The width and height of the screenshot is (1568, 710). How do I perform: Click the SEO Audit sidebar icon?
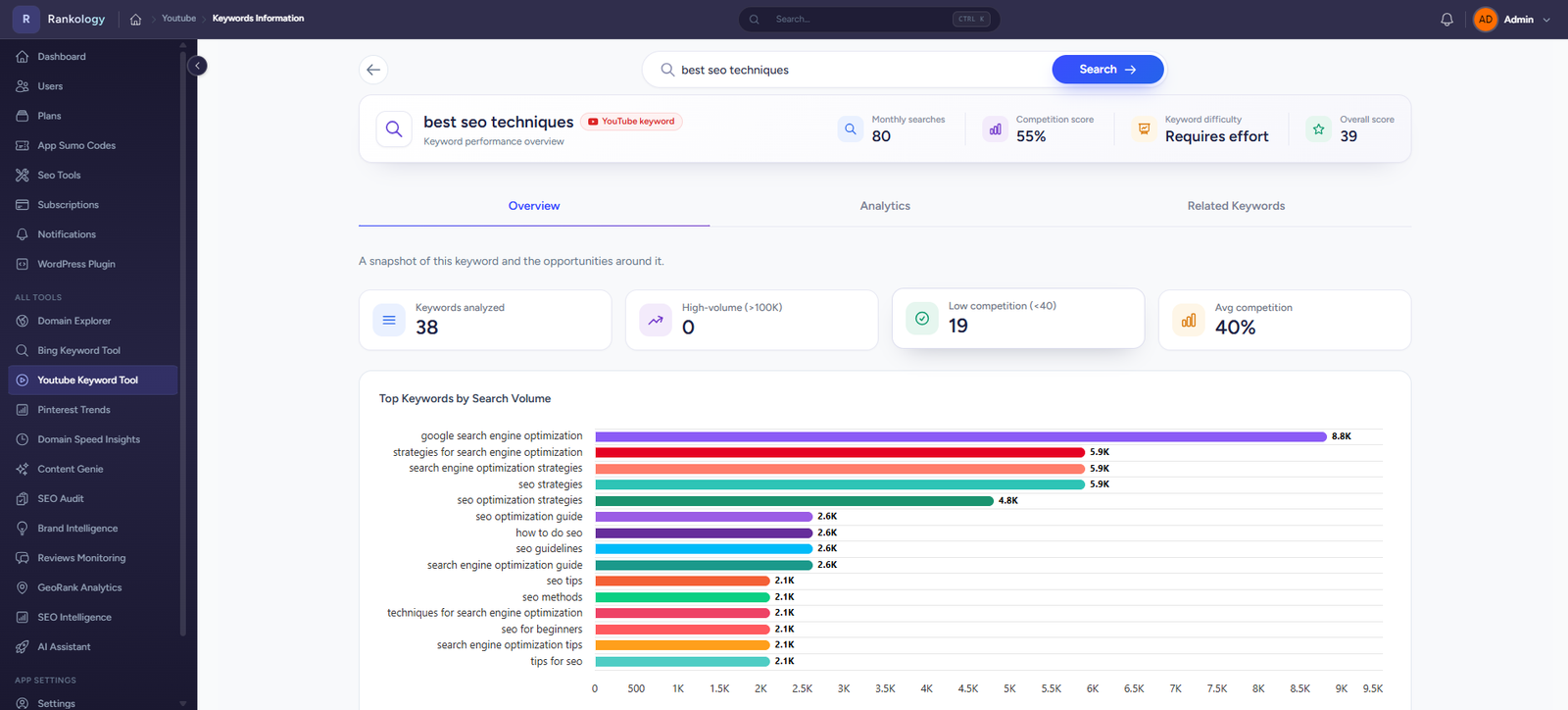click(22, 498)
